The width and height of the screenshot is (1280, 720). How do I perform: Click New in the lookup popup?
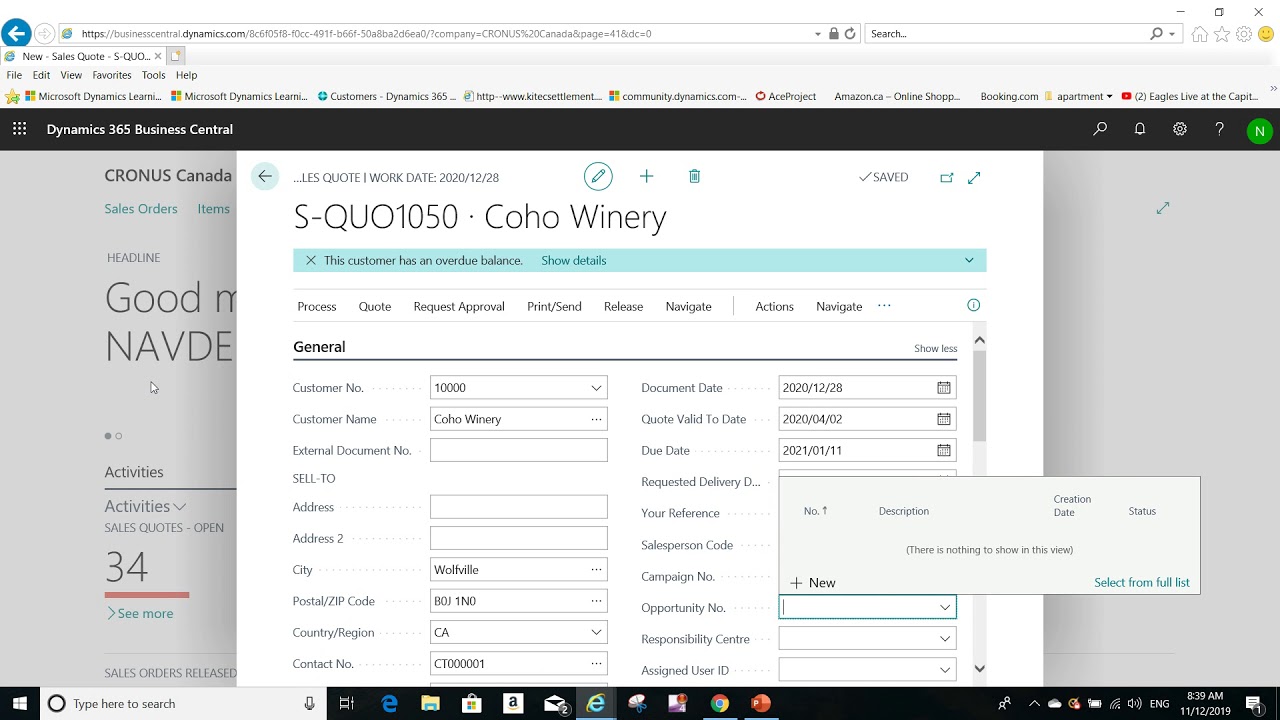coord(813,583)
